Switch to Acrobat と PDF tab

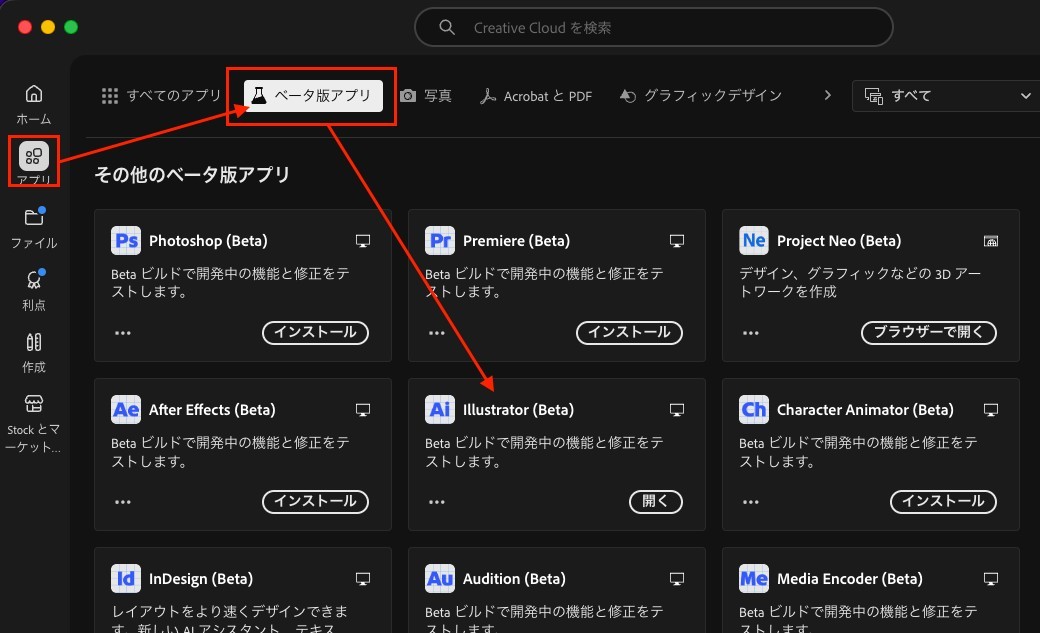tap(536, 96)
